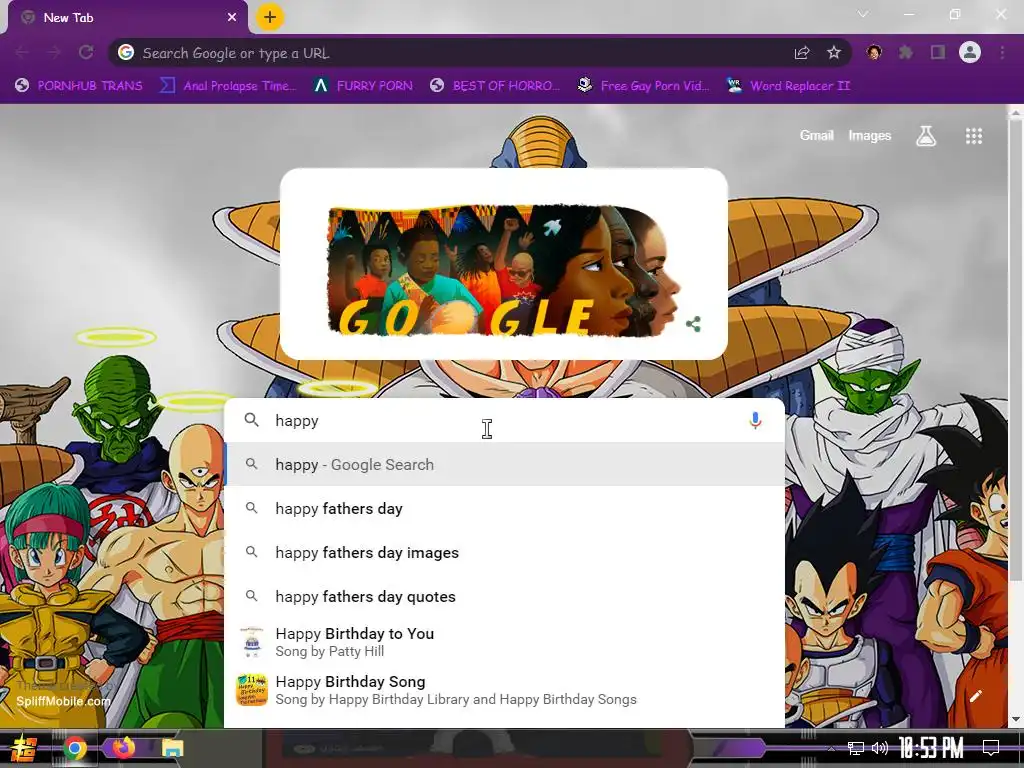Viewport: 1024px width, 768px height.
Task: Open a new tab with plus button
Action: pyautogui.click(x=270, y=18)
